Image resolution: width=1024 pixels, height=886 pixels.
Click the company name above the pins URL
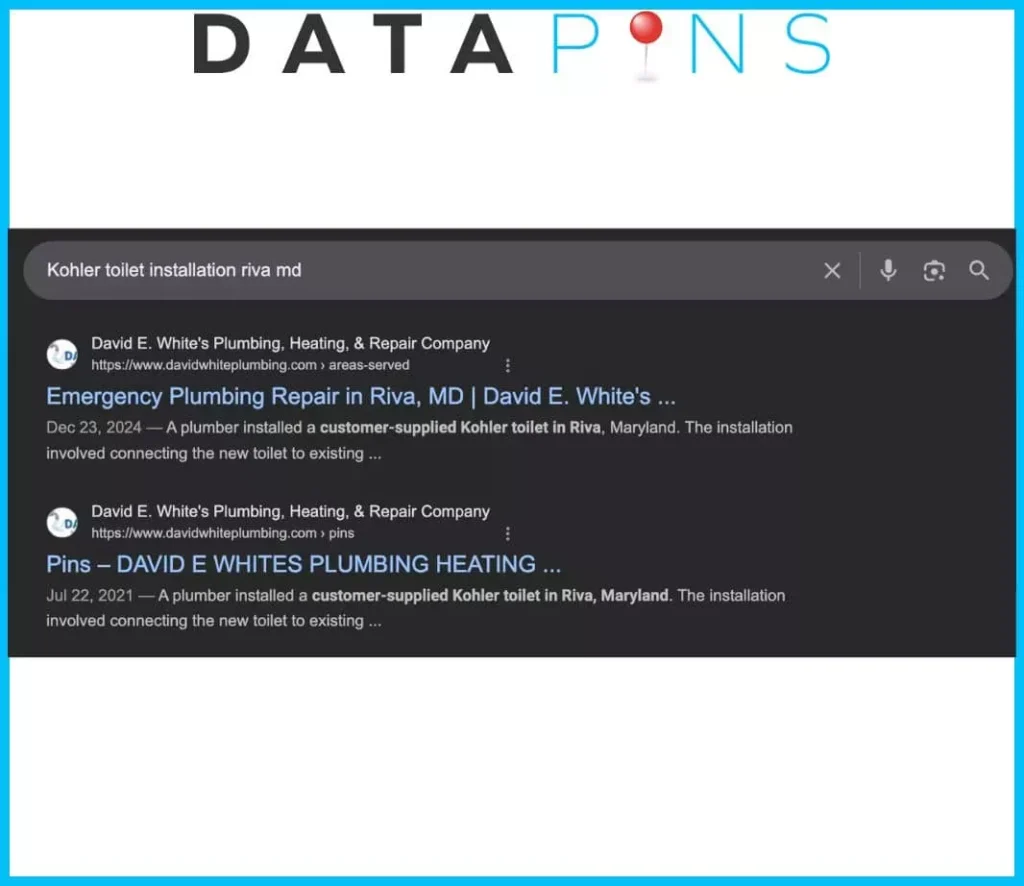coord(290,512)
